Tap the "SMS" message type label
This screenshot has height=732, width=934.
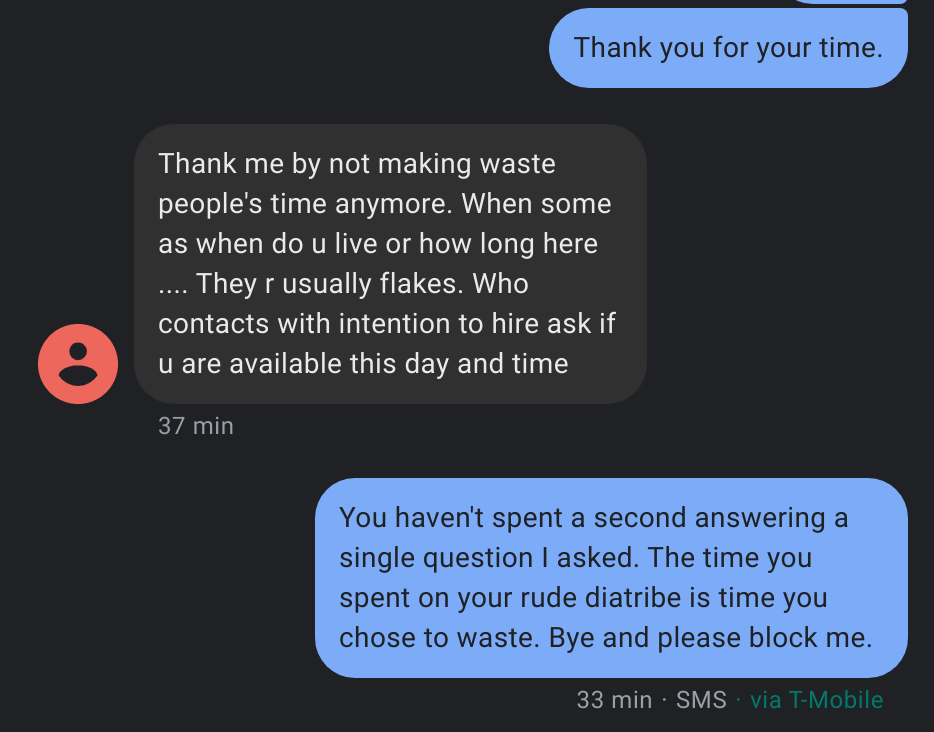[701, 700]
